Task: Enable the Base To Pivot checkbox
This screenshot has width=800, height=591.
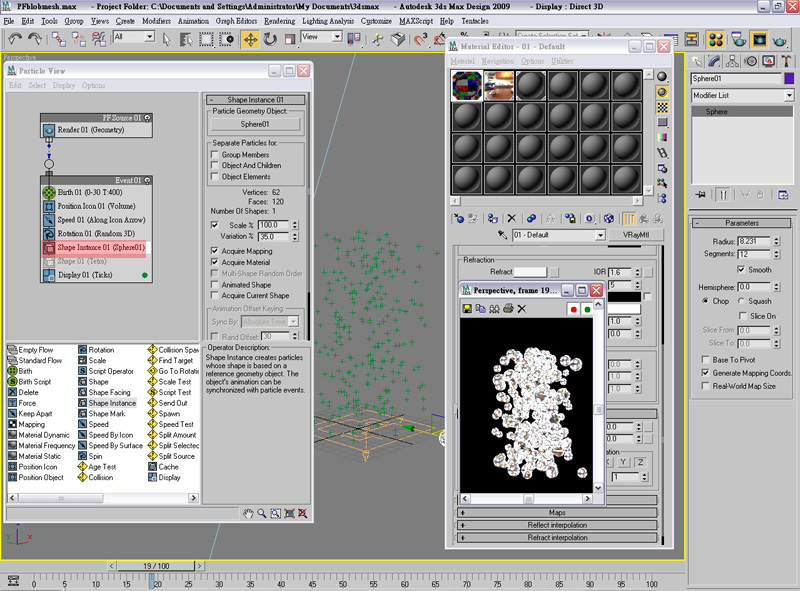Action: click(x=705, y=360)
